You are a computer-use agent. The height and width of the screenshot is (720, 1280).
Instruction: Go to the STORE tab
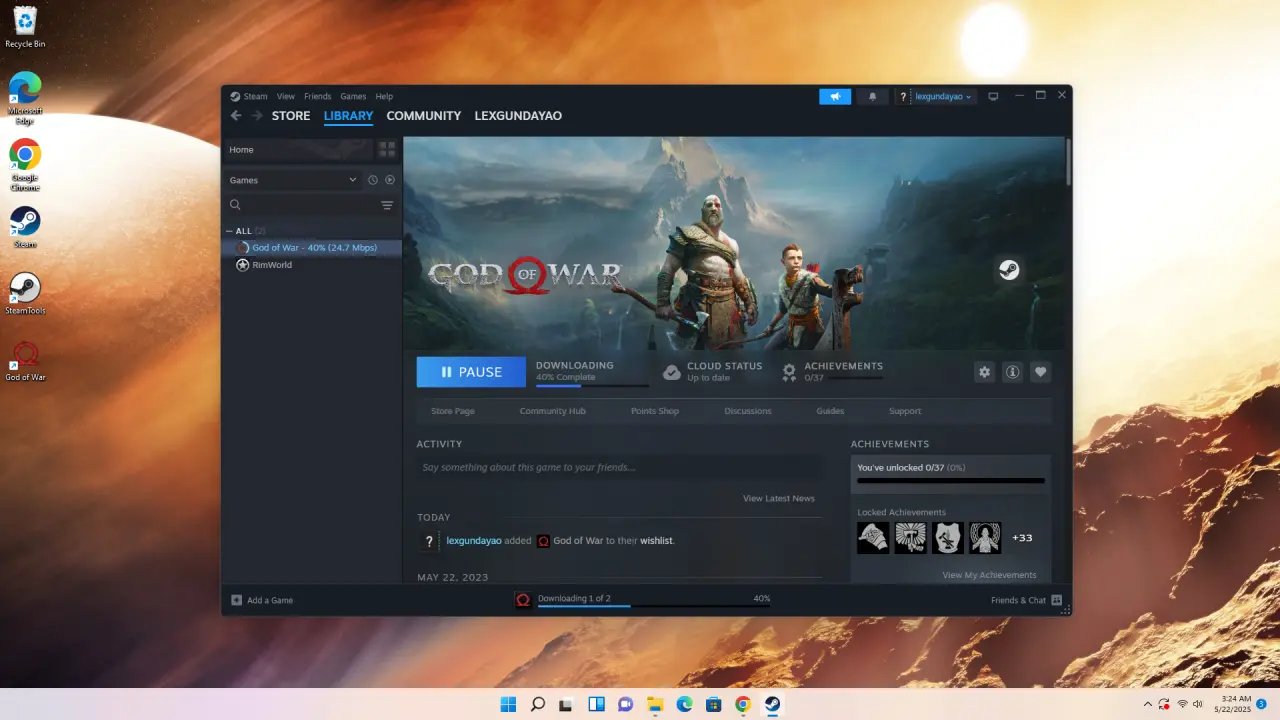click(291, 116)
